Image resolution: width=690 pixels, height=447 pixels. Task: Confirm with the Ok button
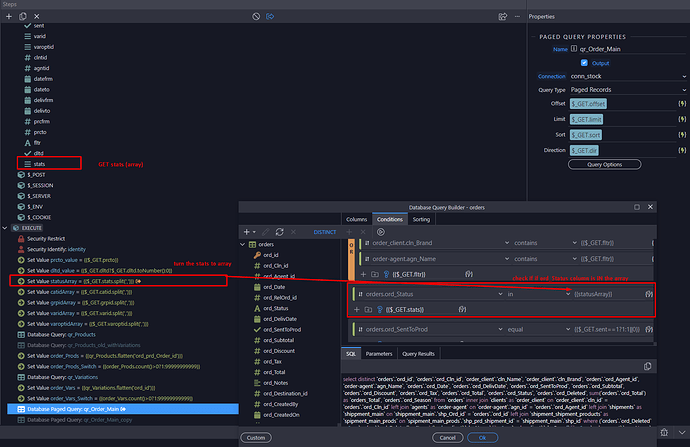(x=482, y=438)
